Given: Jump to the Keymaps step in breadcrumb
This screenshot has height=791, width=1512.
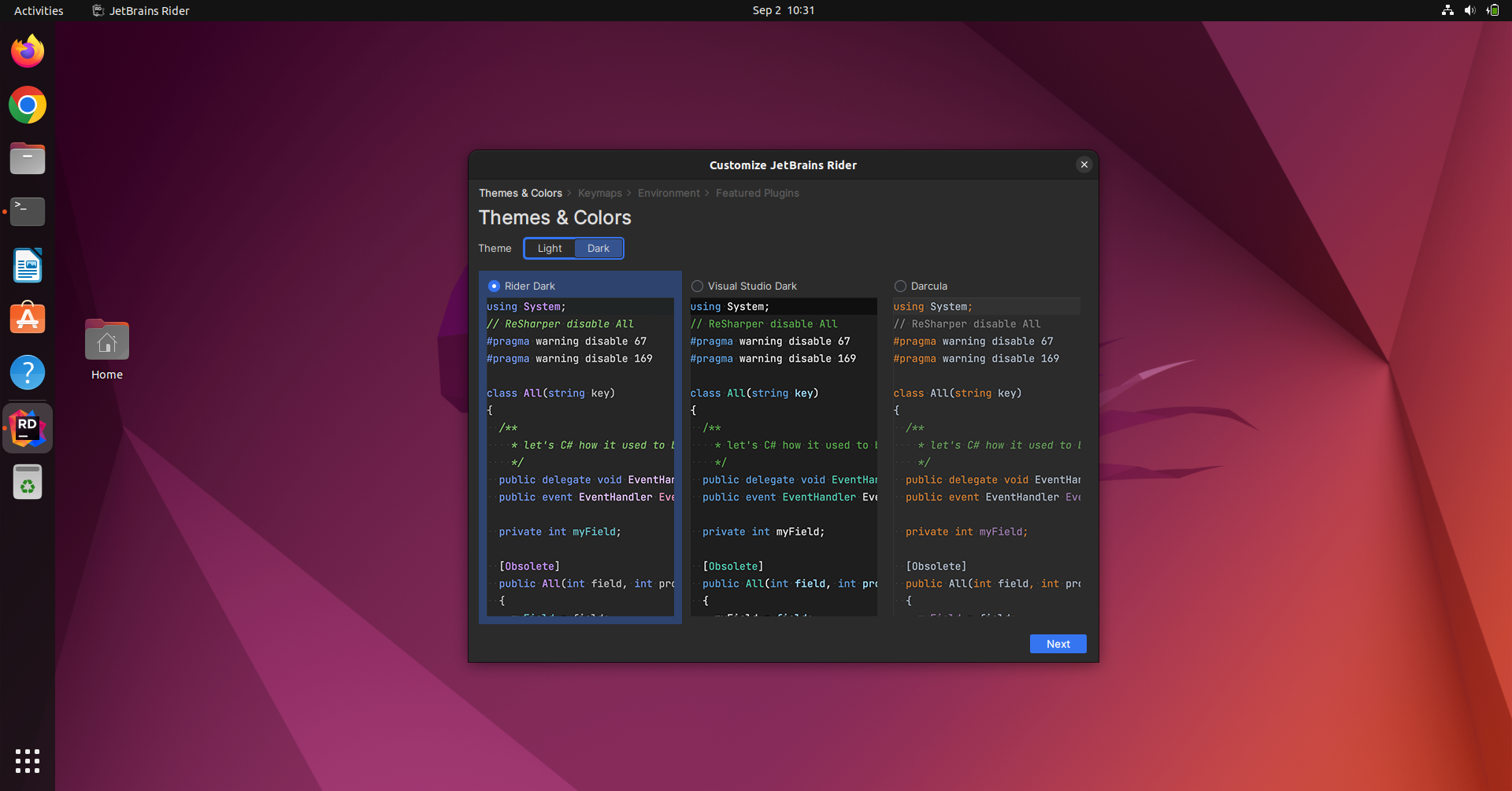Looking at the screenshot, I should point(599,193).
